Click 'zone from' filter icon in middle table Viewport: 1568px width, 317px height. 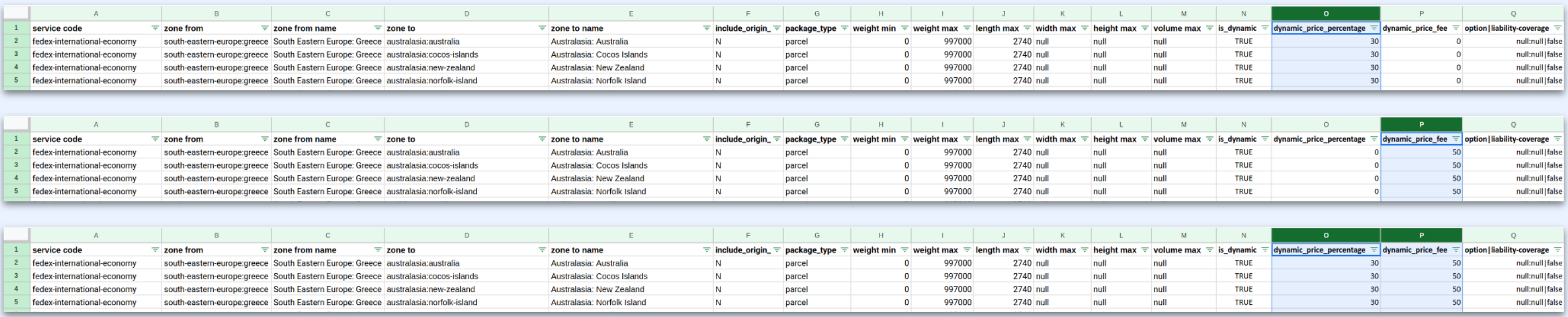264,139
